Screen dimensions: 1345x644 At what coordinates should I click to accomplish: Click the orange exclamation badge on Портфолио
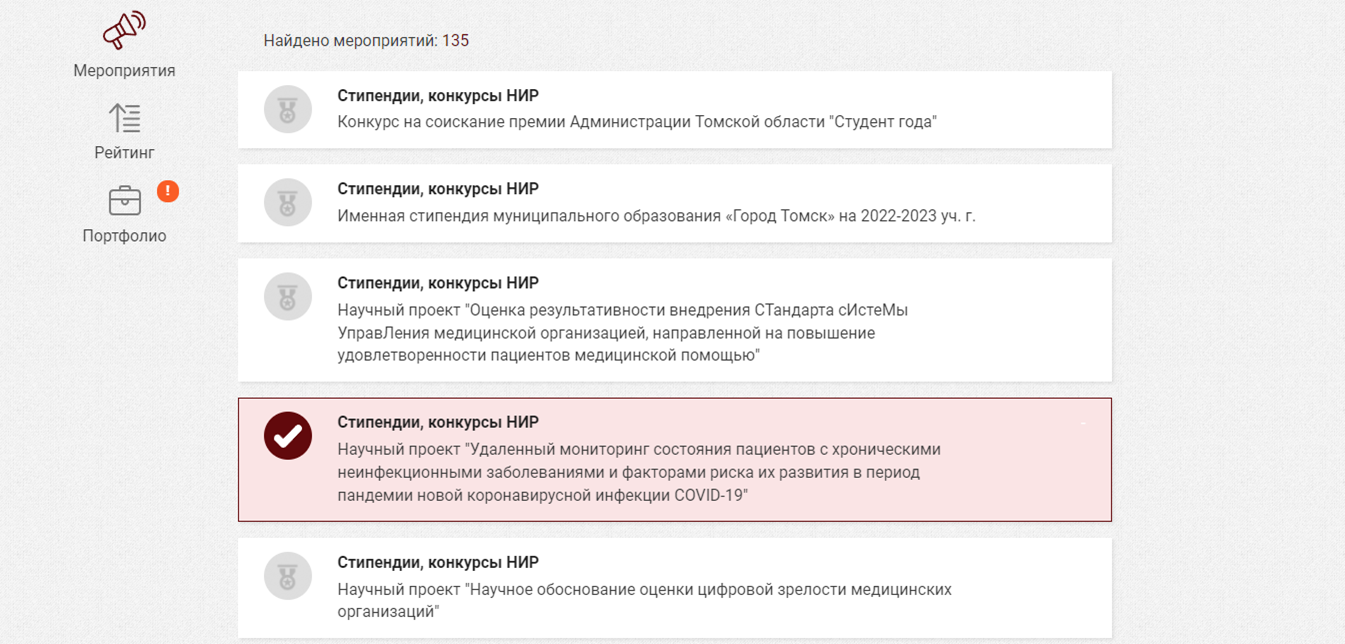click(168, 190)
